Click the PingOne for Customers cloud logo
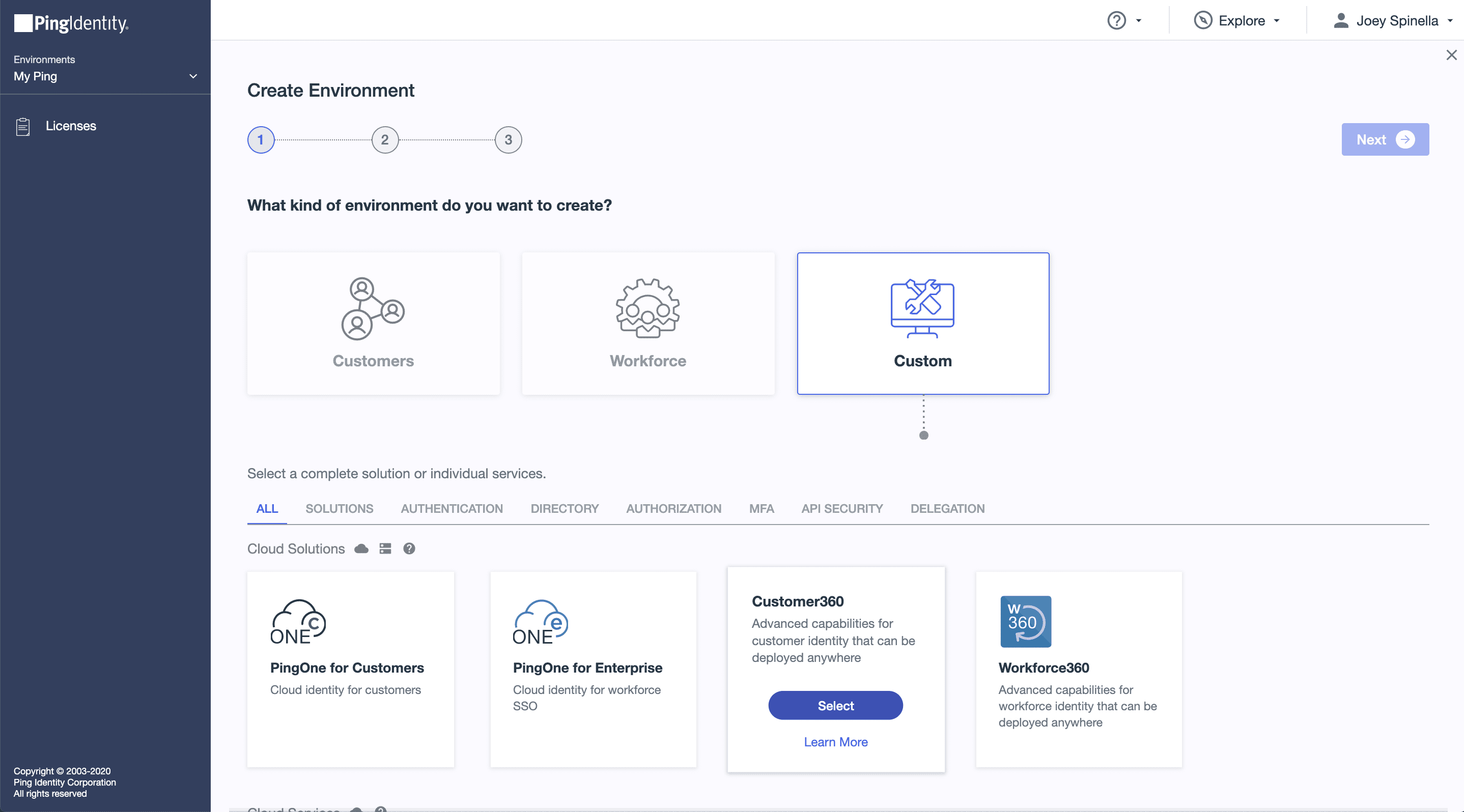1464x812 pixels. pos(298,622)
